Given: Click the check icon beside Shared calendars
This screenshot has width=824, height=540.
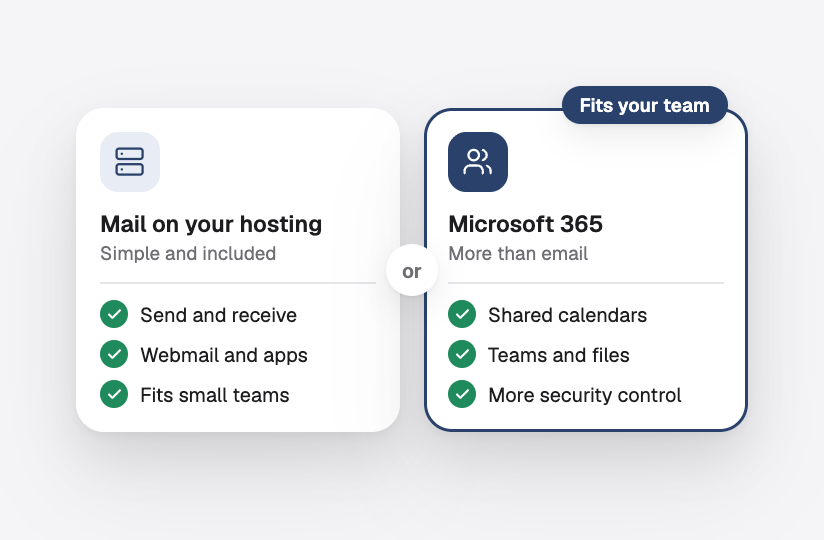Looking at the screenshot, I should point(462,314).
